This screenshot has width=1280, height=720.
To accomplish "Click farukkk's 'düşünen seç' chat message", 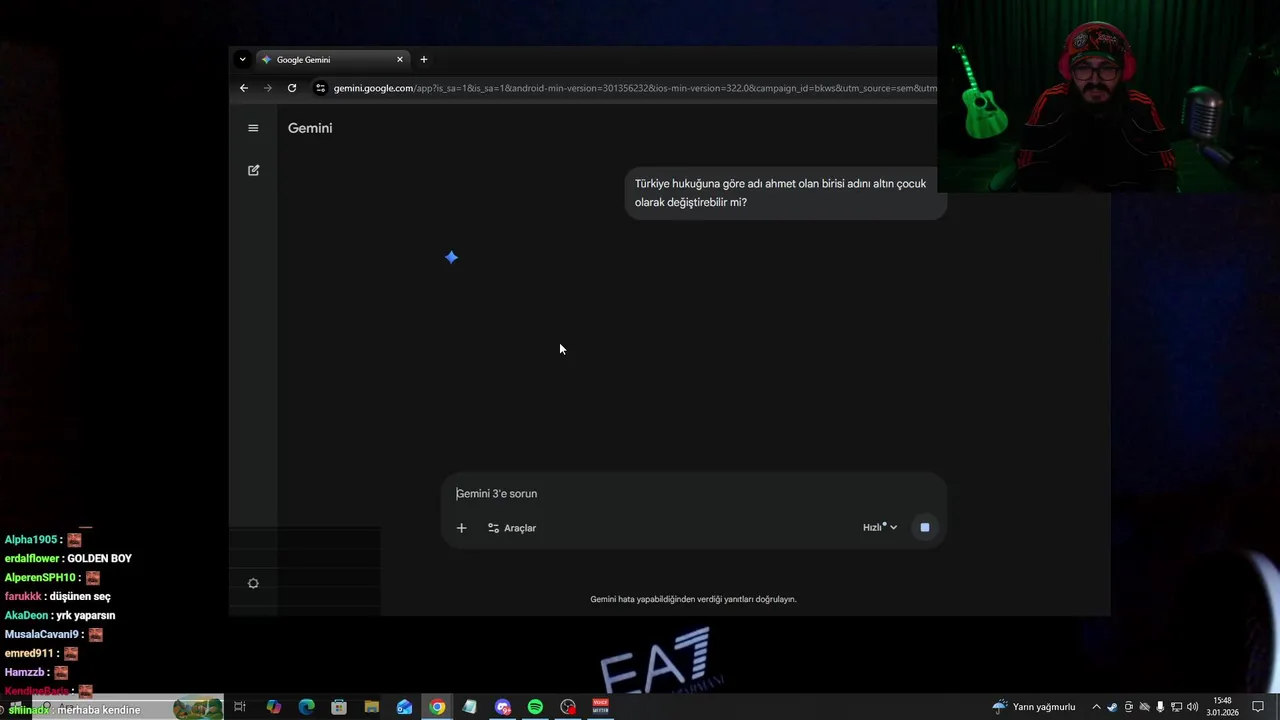I will pyautogui.click(x=80, y=597).
